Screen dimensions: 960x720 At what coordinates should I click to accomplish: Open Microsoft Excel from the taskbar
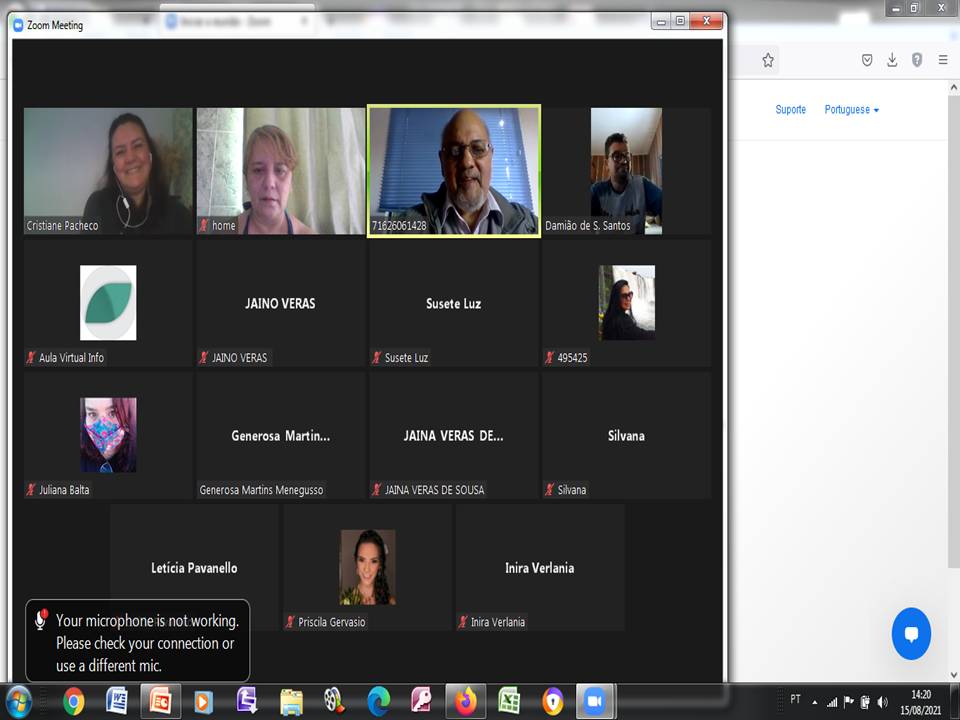(509, 702)
